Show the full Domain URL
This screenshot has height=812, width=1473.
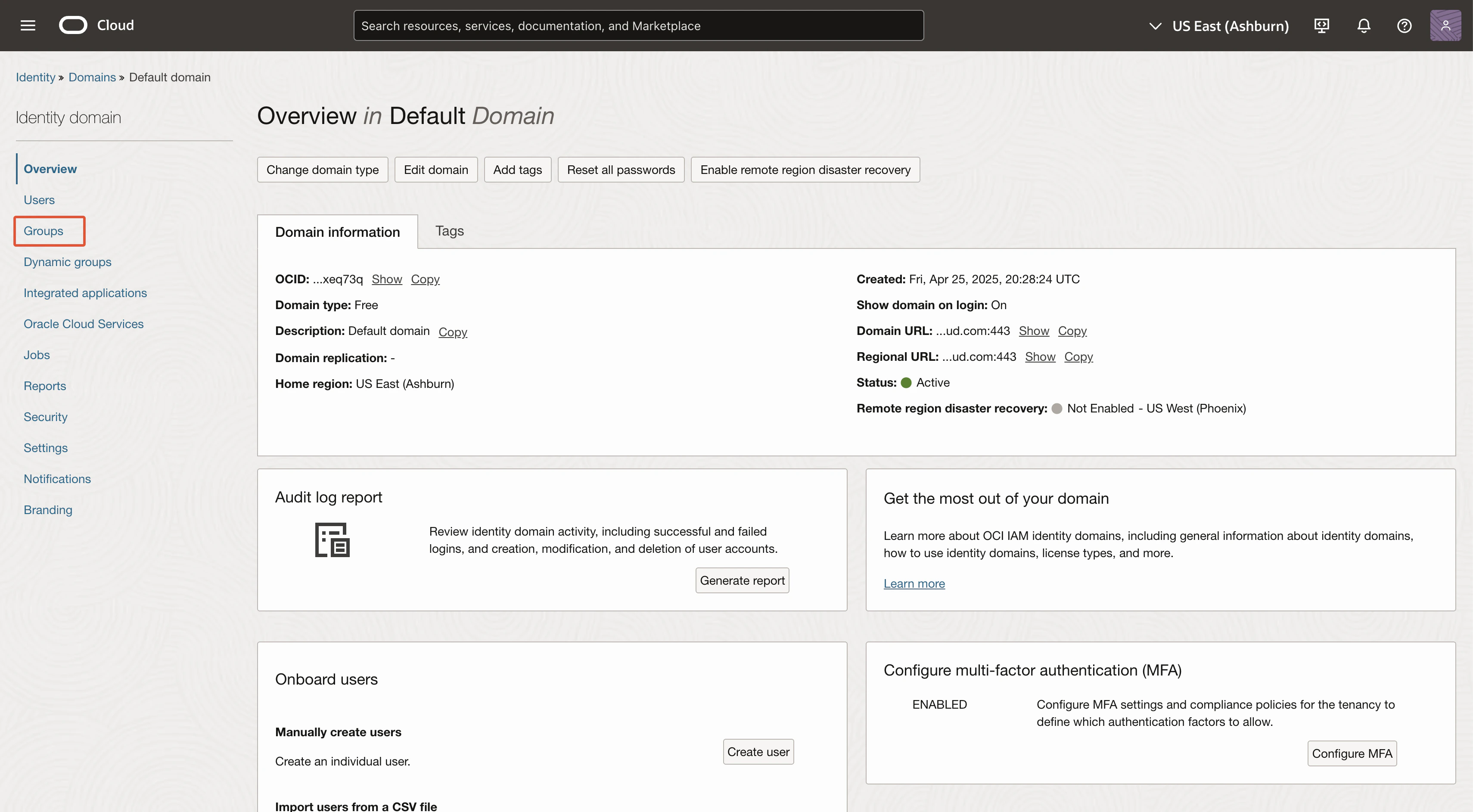coord(1034,331)
